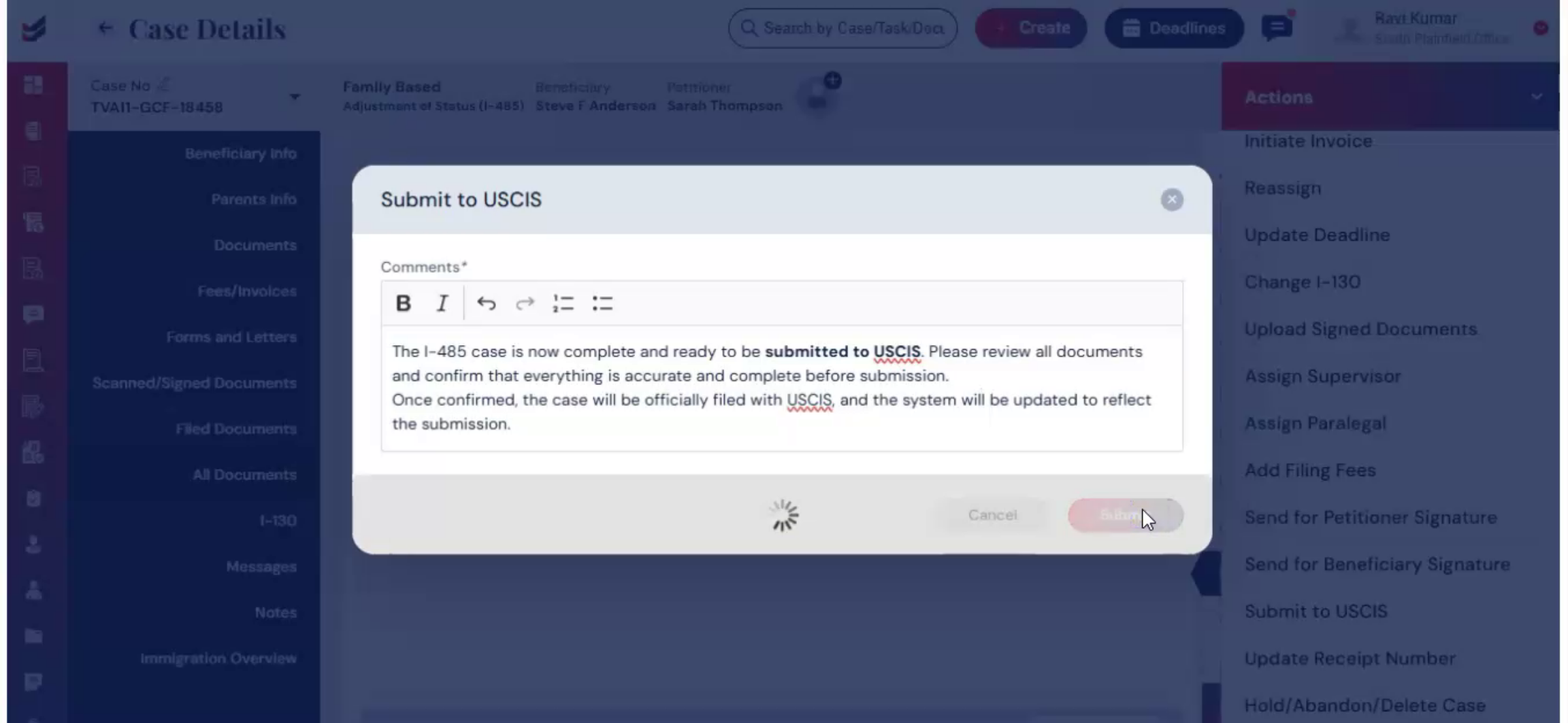Click the Adjustment of Status (I-485) label
1568x723 pixels.
click(x=433, y=106)
